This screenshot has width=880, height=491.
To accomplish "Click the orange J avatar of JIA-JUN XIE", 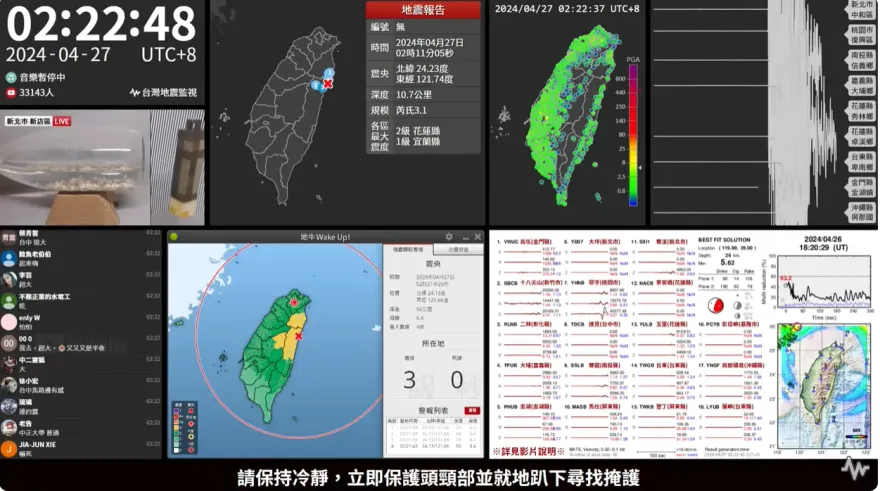I will [x=8, y=449].
